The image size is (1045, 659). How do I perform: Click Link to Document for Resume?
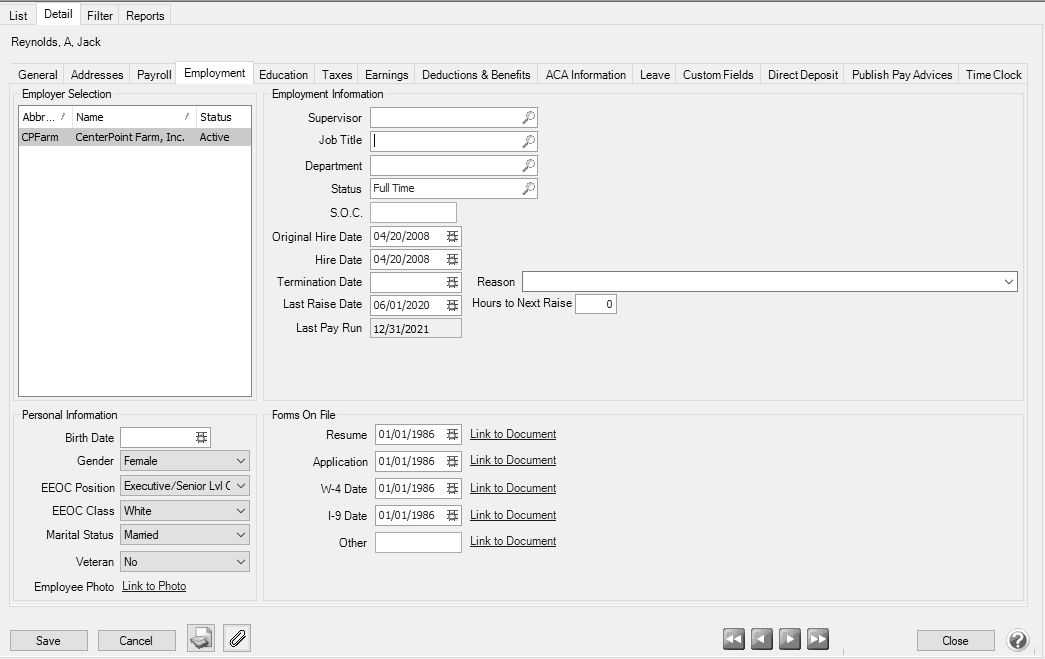click(513, 434)
